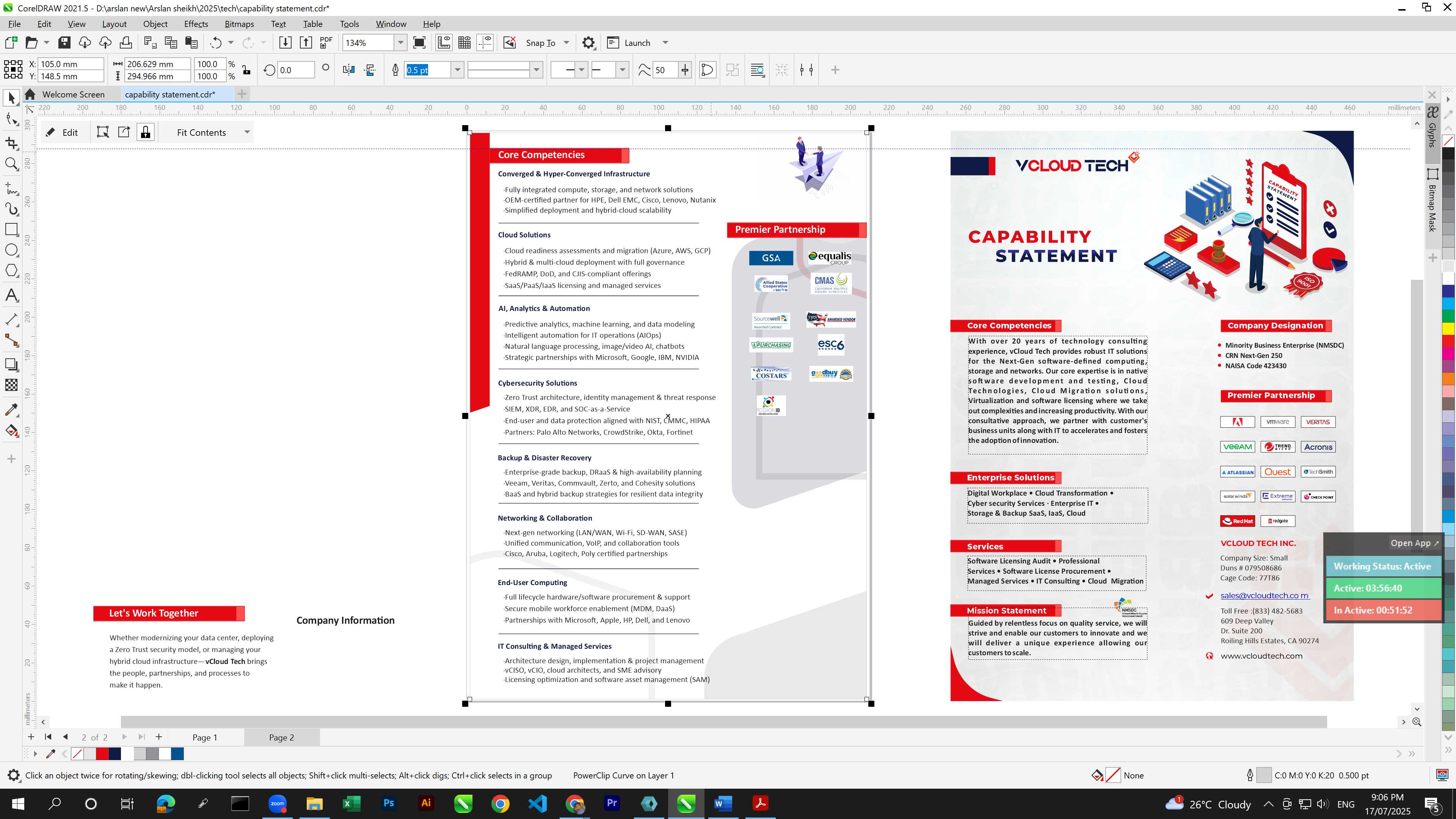Toggle Close curve button
This screenshot has width=1456, height=819.
click(x=707, y=70)
